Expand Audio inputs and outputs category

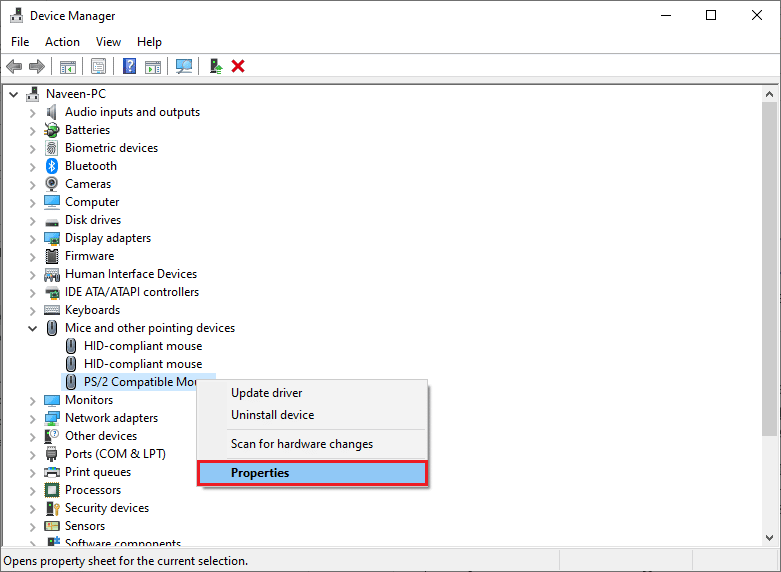point(33,113)
